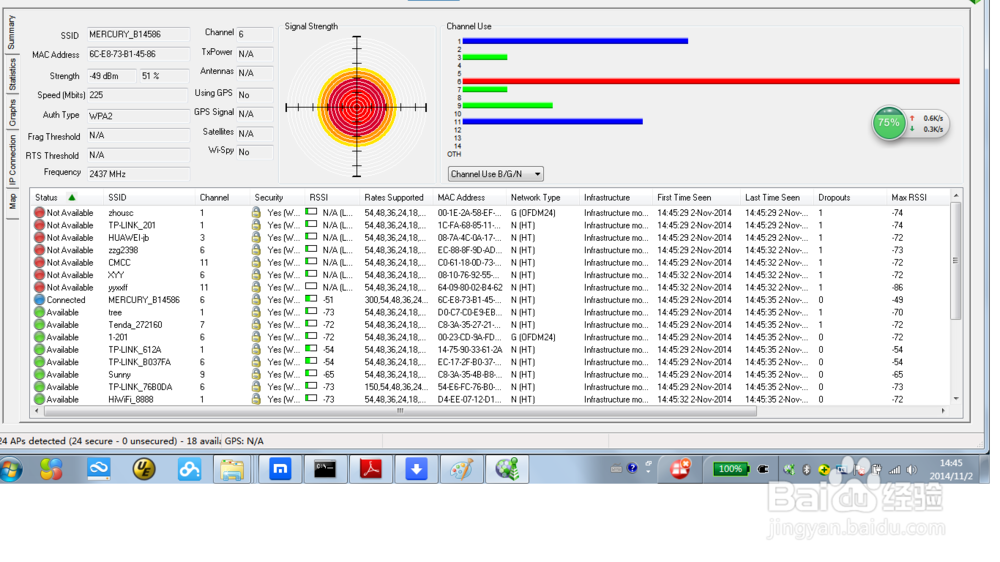Screen dimensions: 1000x562
Task: Select the 1-201 network row
Action: pos(490,337)
